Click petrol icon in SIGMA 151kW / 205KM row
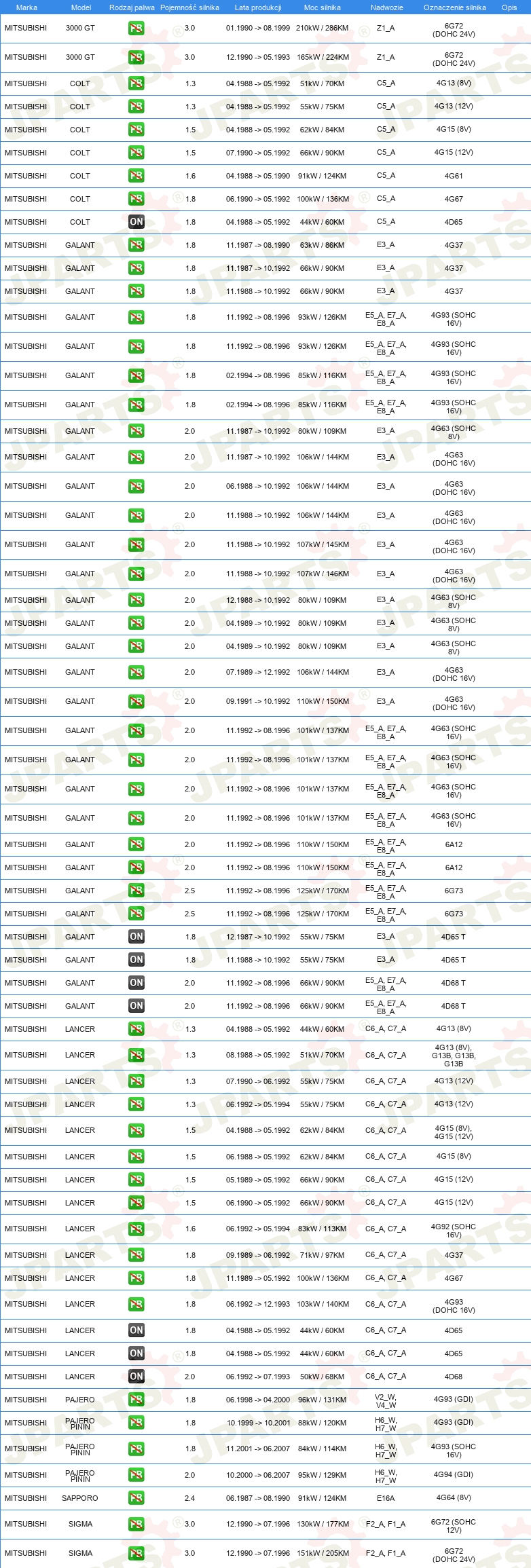 136,1554
